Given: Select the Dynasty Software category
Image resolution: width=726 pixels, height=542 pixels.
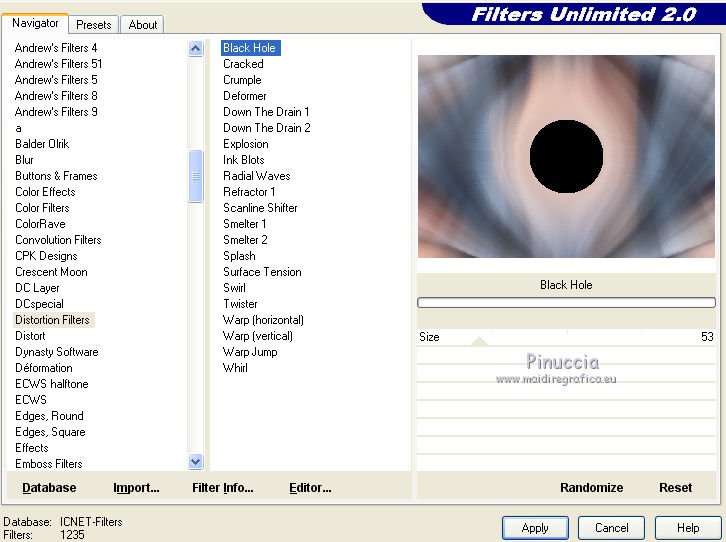Looking at the screenshot, I should tap(56, 352).
